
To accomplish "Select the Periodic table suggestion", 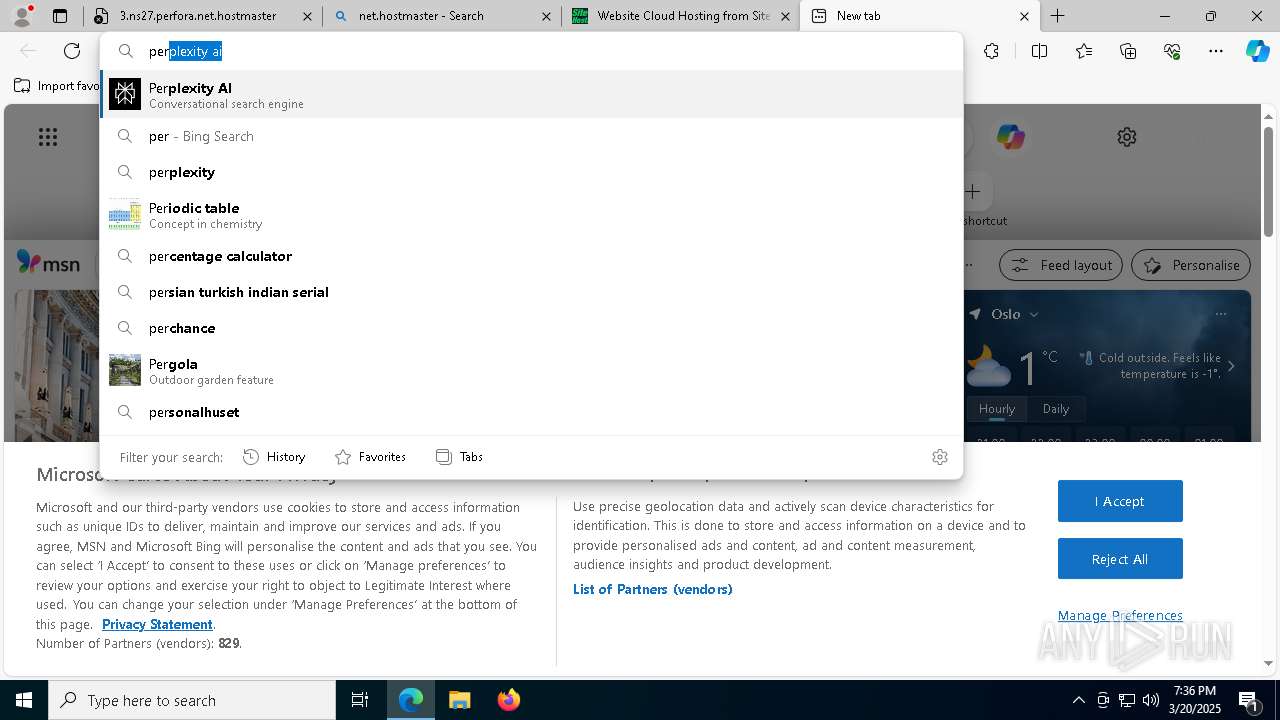I will pos(531,215).
